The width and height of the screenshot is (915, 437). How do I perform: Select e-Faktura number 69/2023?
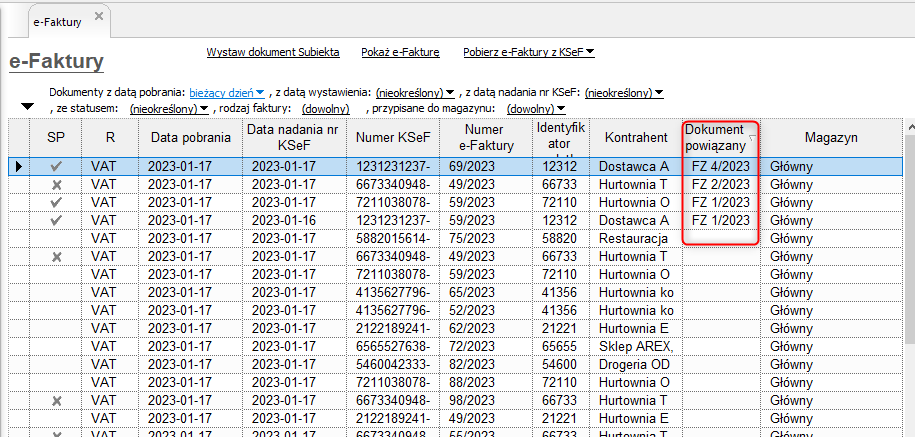point(488,167)
